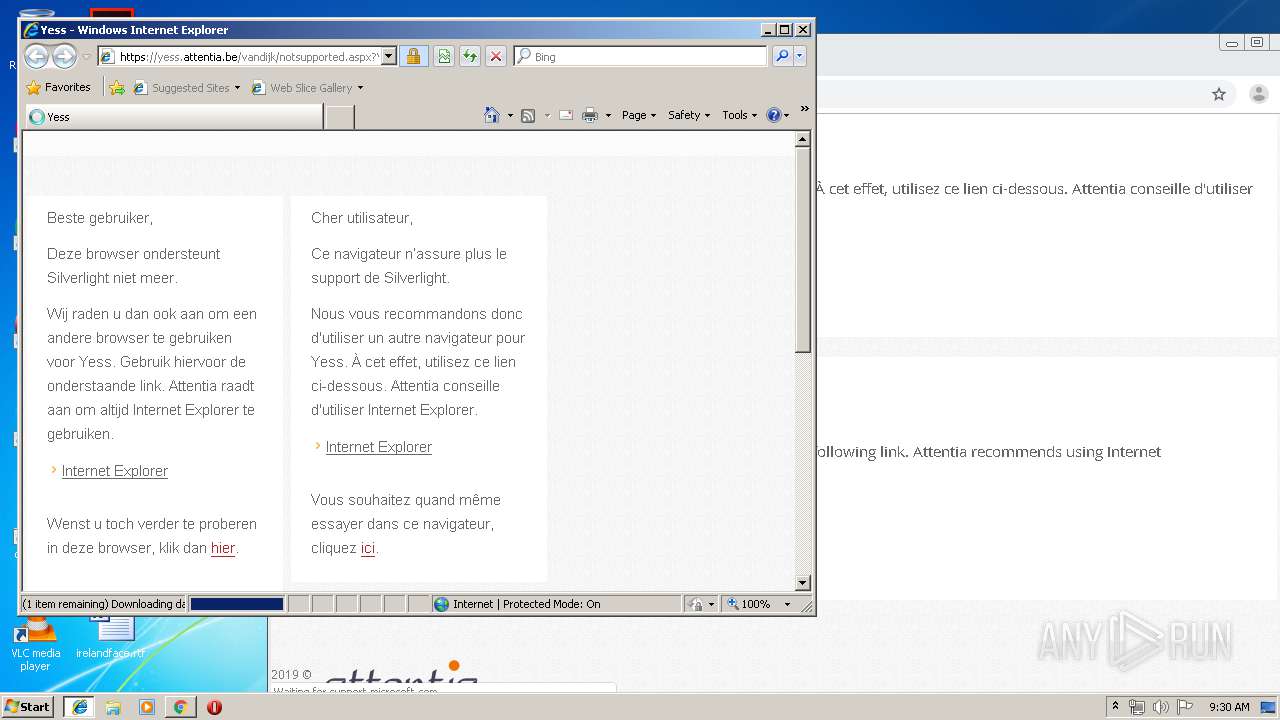
Task: Follow the French Internet Explorer link
Action: (378, 447)
